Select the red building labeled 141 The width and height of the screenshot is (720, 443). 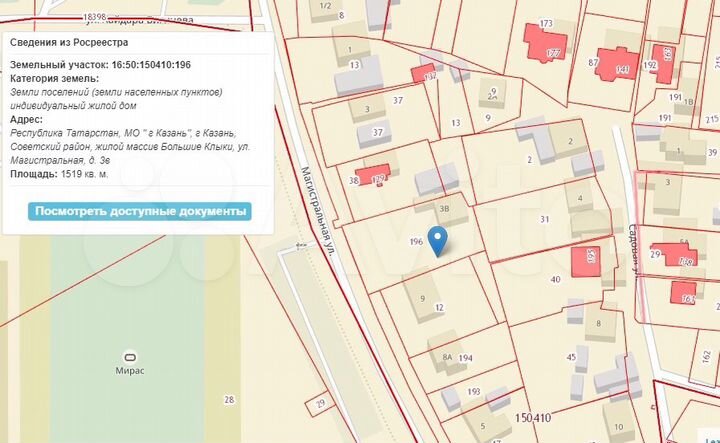tap(617, 64)
